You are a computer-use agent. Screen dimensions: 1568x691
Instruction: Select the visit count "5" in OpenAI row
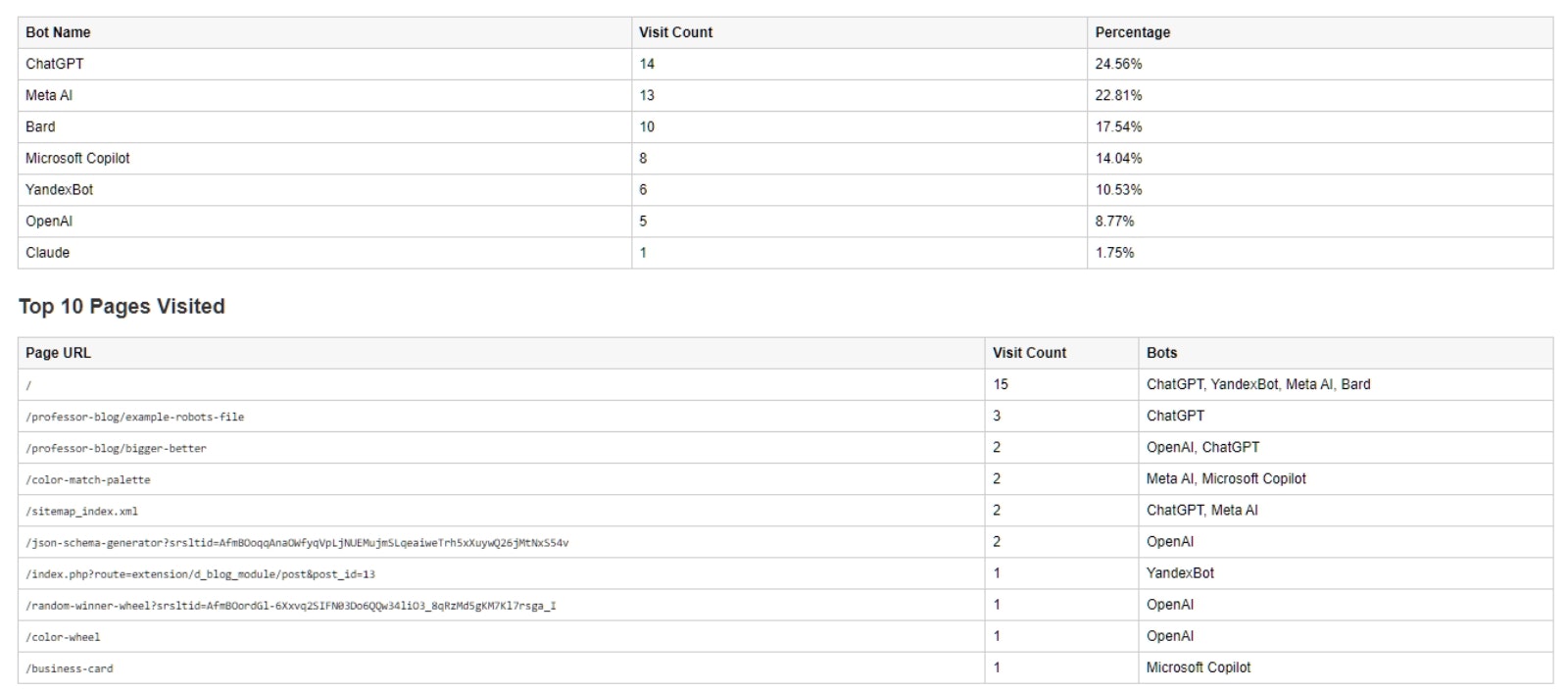pyautogui.click(x=643, y=221)
